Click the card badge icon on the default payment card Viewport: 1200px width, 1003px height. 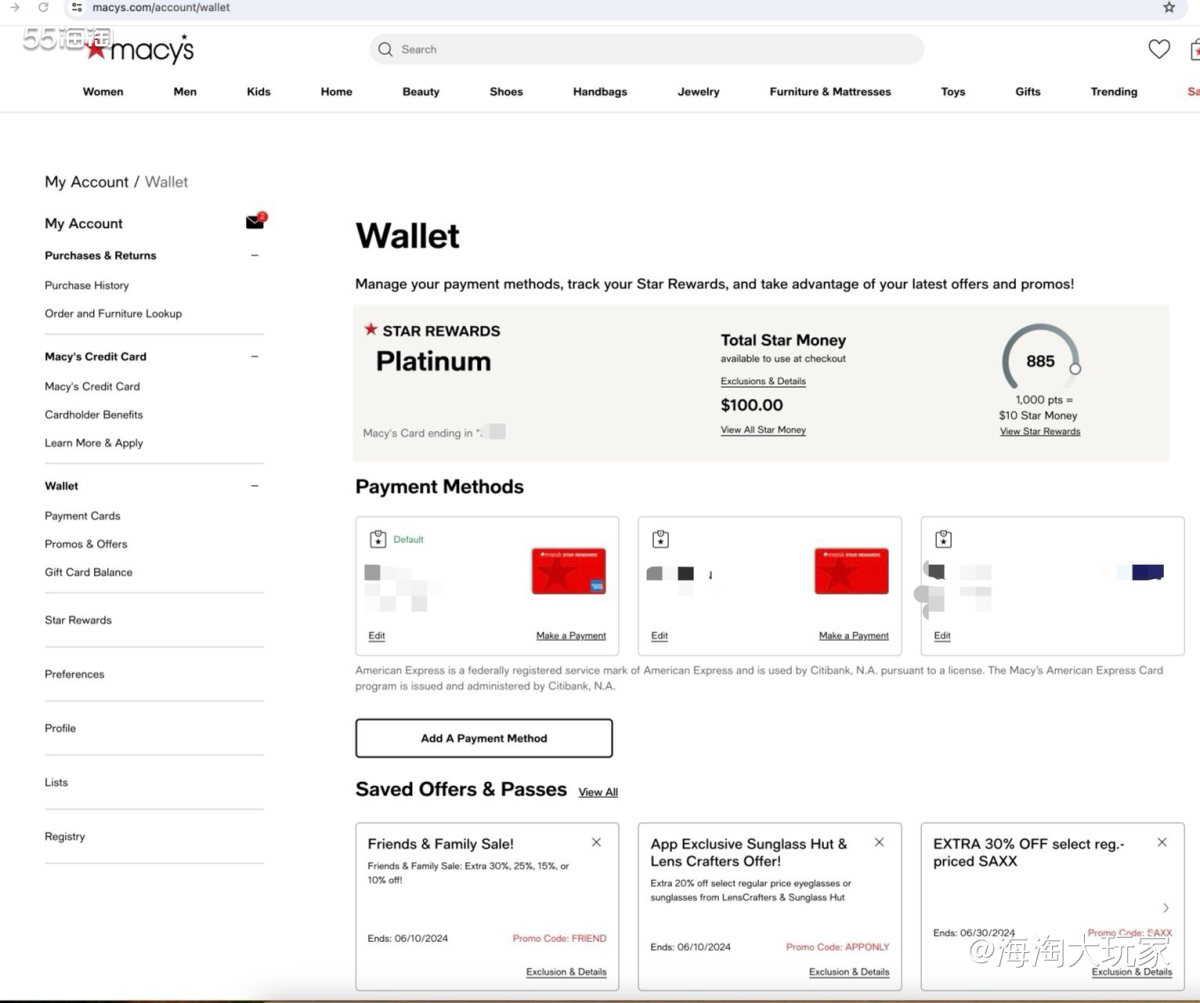point(378,538)
